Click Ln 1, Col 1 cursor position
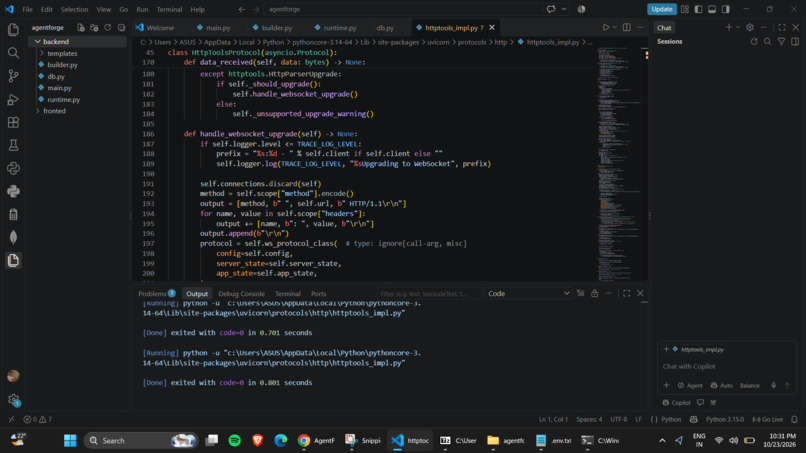The image size is (806, 453). pos(553,419)
